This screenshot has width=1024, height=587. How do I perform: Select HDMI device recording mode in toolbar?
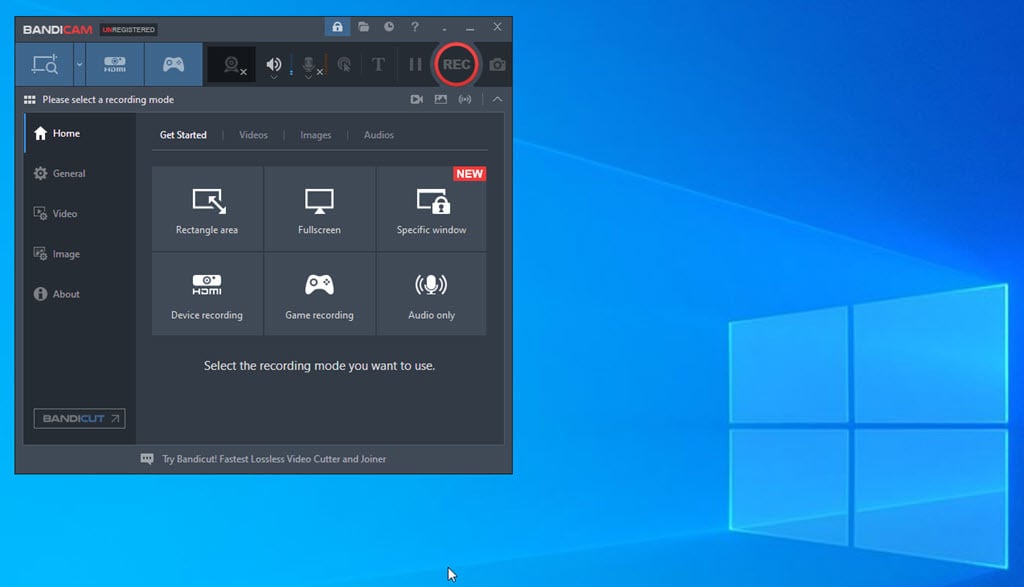115,65
